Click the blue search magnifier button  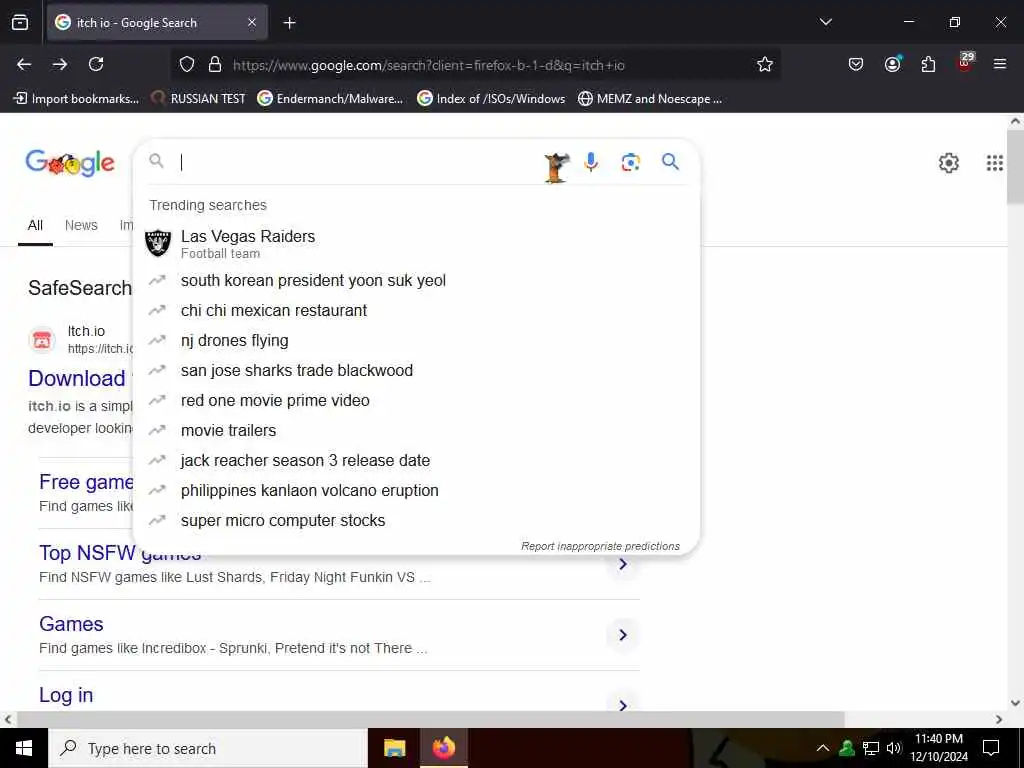670,162
